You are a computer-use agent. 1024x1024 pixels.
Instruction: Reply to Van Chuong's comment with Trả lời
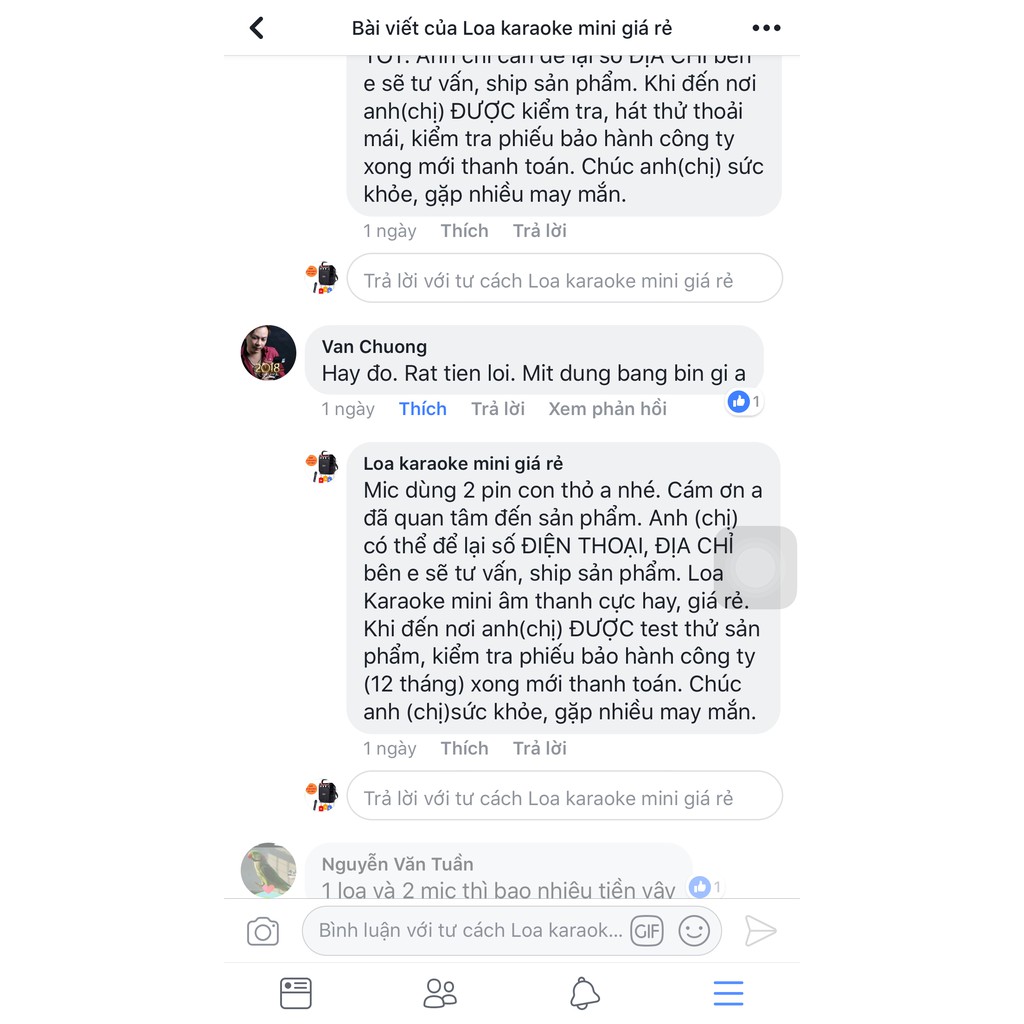(x=498, y=409)
